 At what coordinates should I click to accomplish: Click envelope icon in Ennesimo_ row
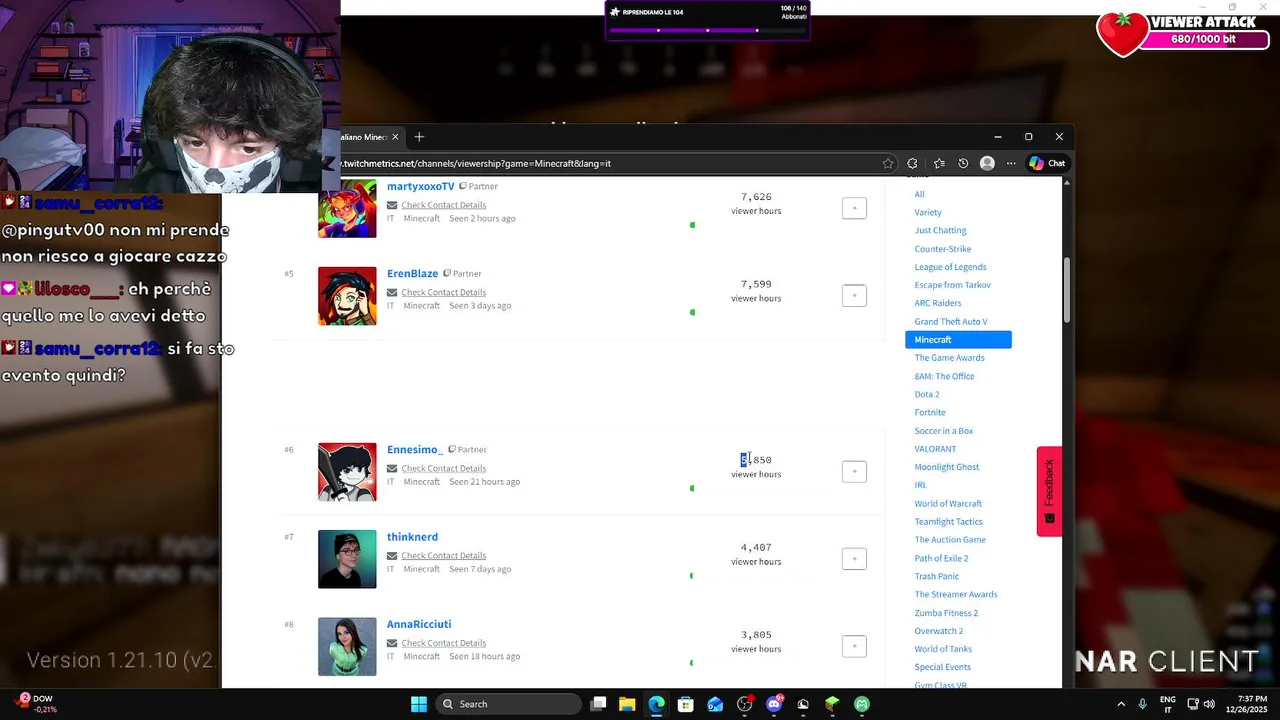pos(392,468)
